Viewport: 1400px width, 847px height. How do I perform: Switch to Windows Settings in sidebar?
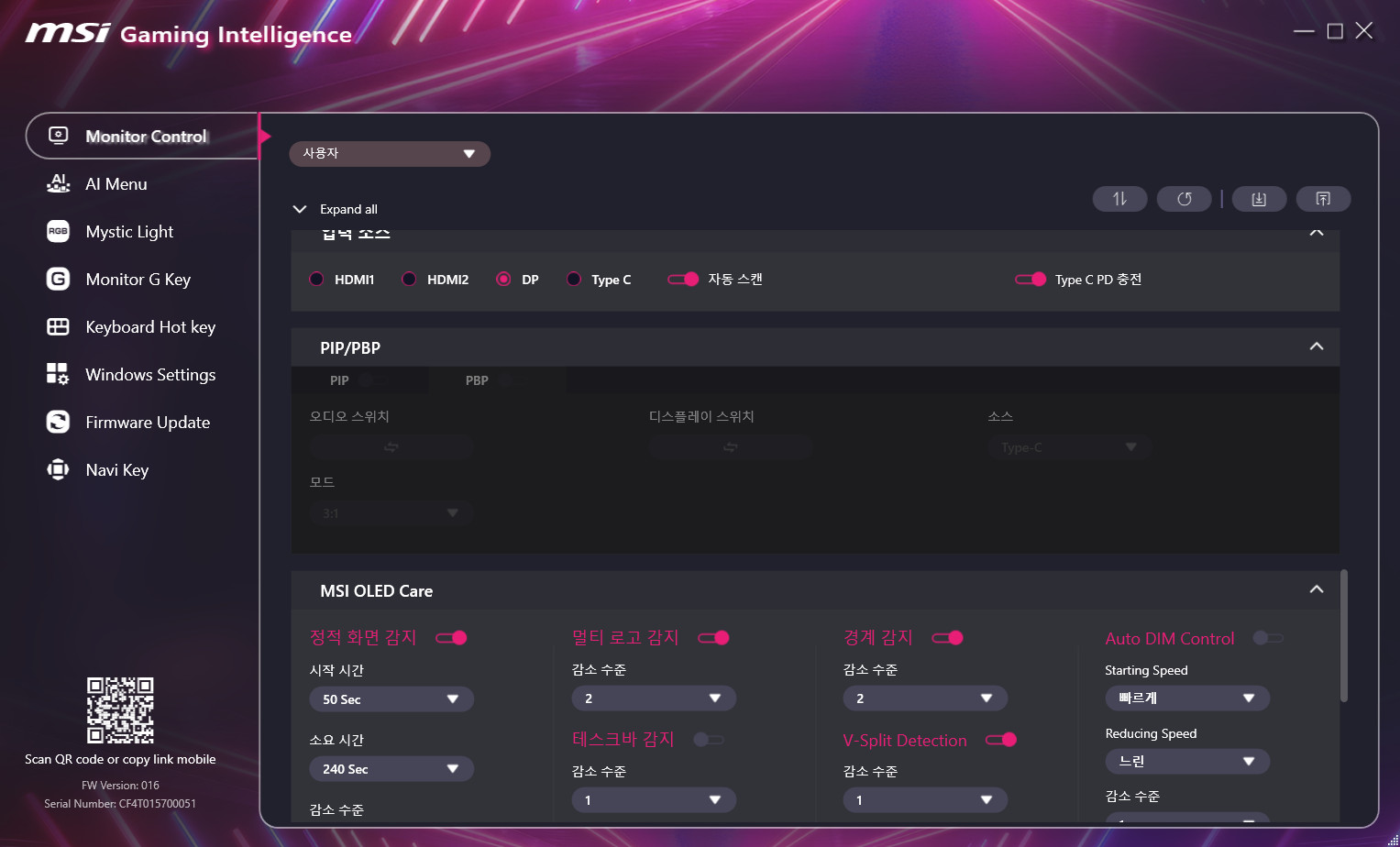pos(149,375)
